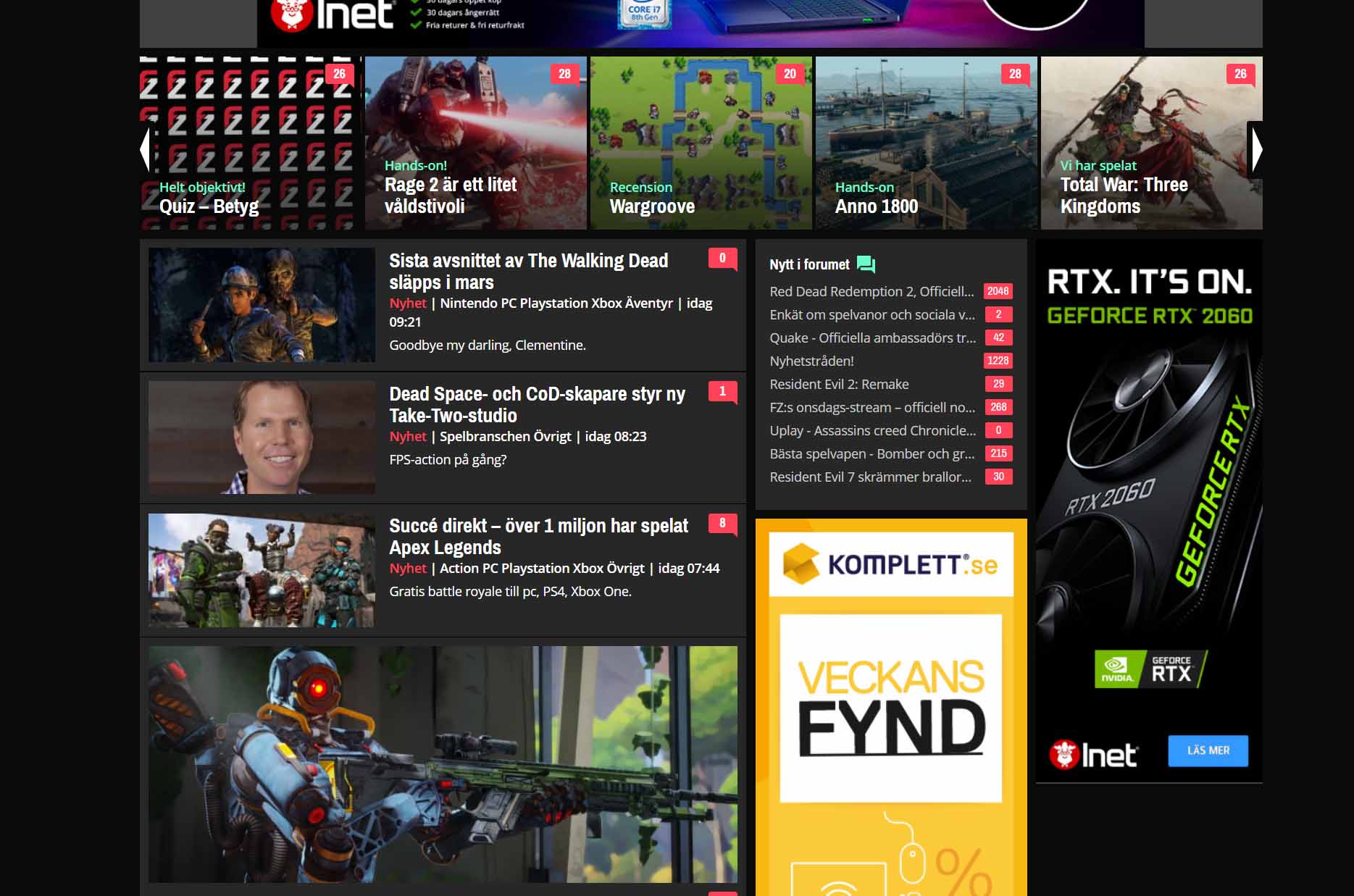Open comments badge on Wargroove card
The height and width of the screenshot is (896, 1354).
[790, 74]
